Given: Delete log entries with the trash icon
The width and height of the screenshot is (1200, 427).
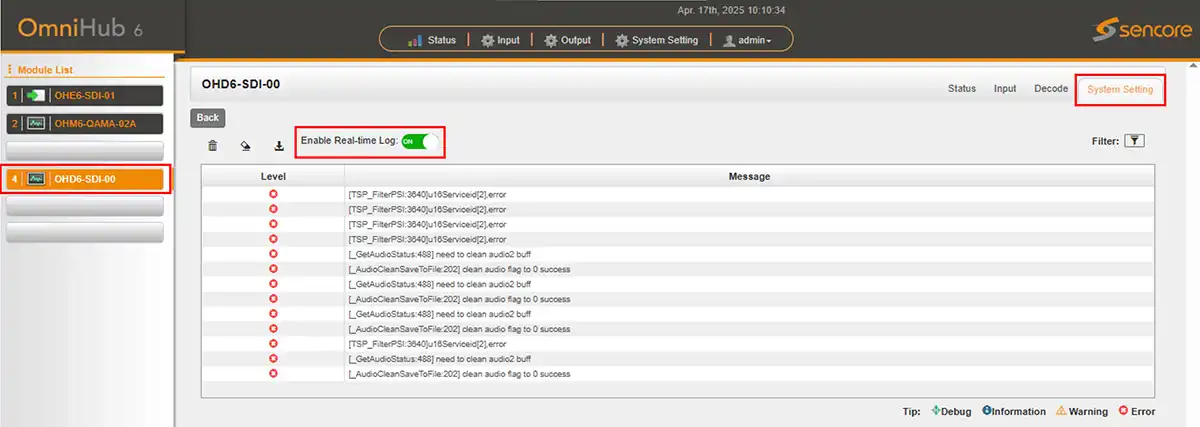Looking at the screenshot, I should 212,146.
